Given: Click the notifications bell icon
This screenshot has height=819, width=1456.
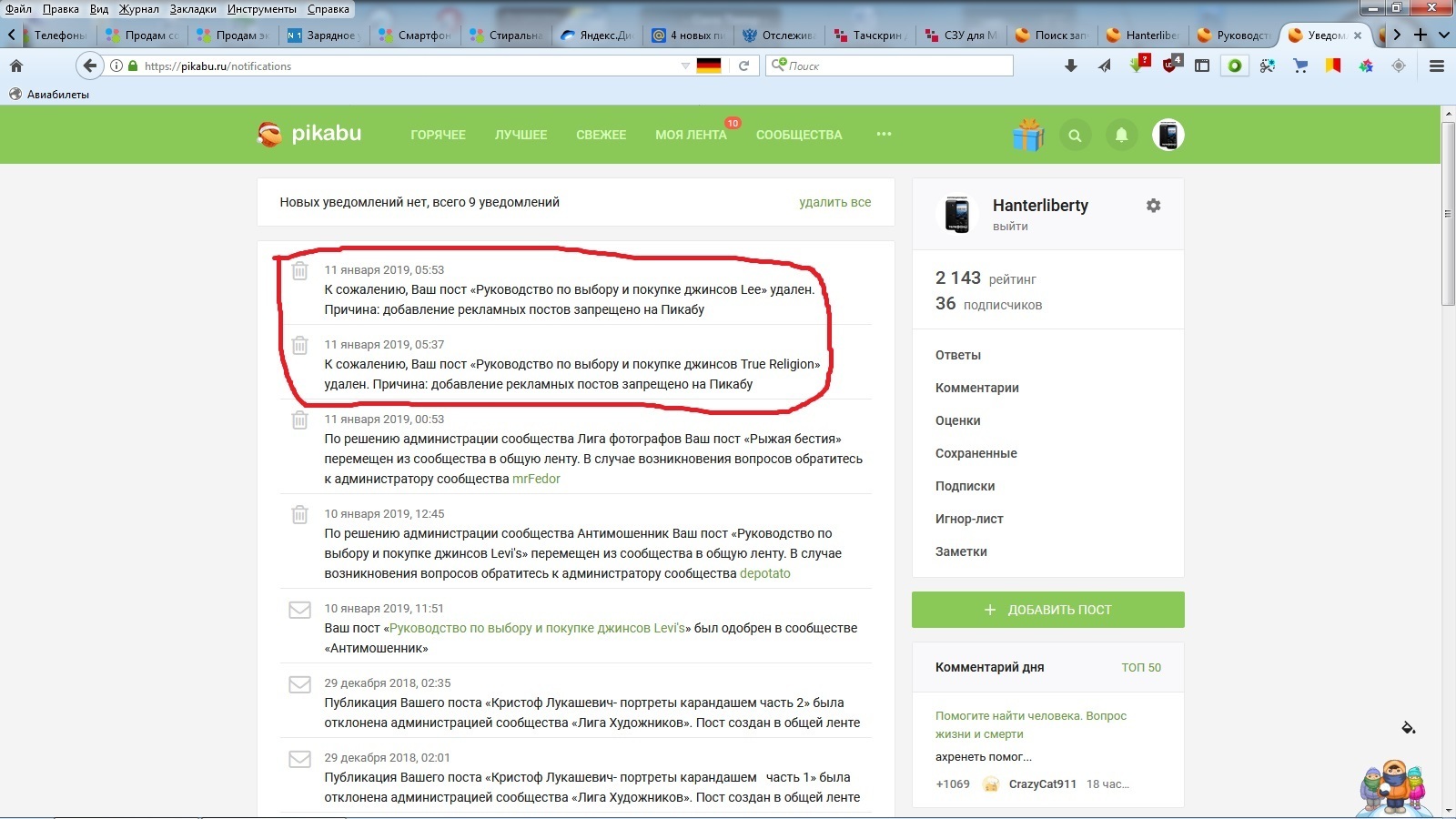Looking at the screenshot, I should (1121, 136).
